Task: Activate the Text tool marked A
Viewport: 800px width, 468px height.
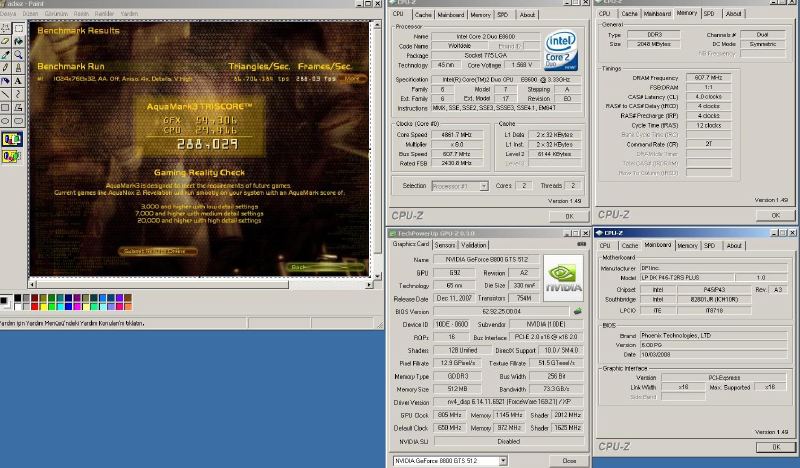Action: click(x=19, y=81)
